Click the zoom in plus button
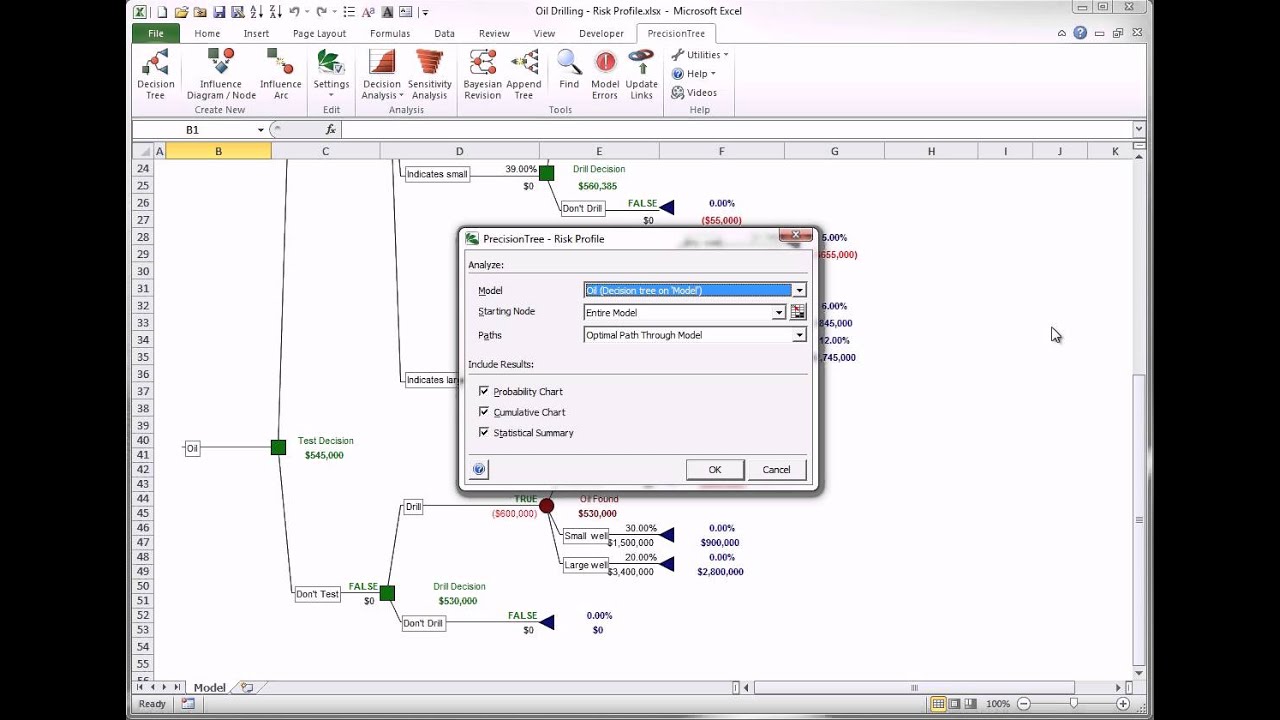 click(x=1124, y=704)
